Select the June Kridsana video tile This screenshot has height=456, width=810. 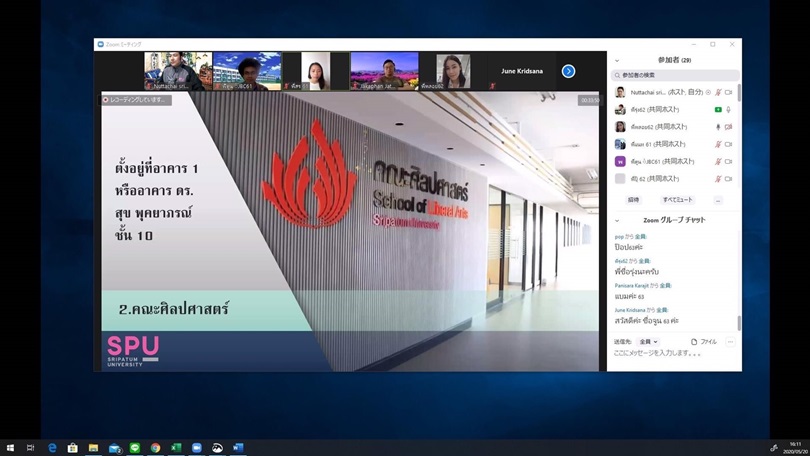coord(522,71)
